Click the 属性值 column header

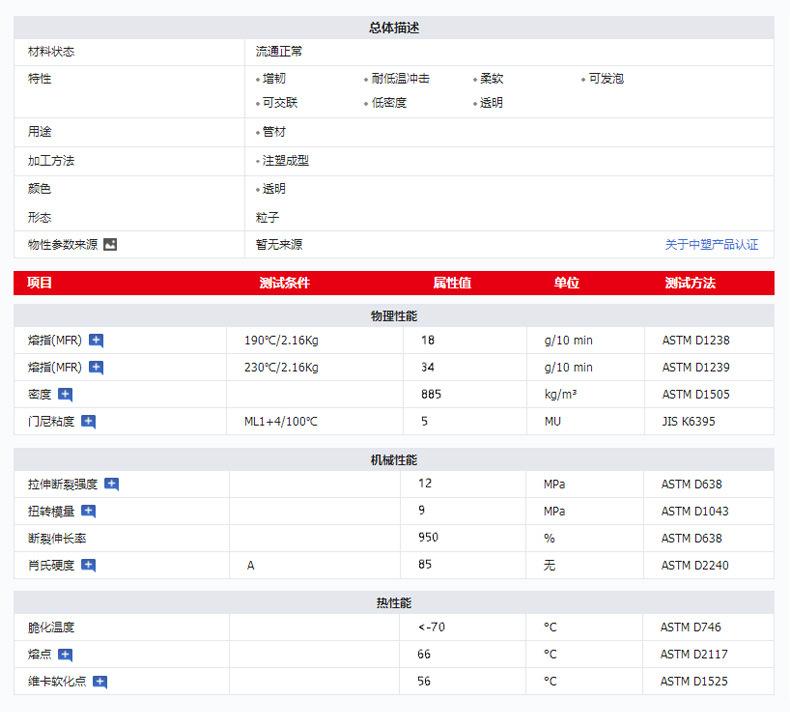coord(452,283)
